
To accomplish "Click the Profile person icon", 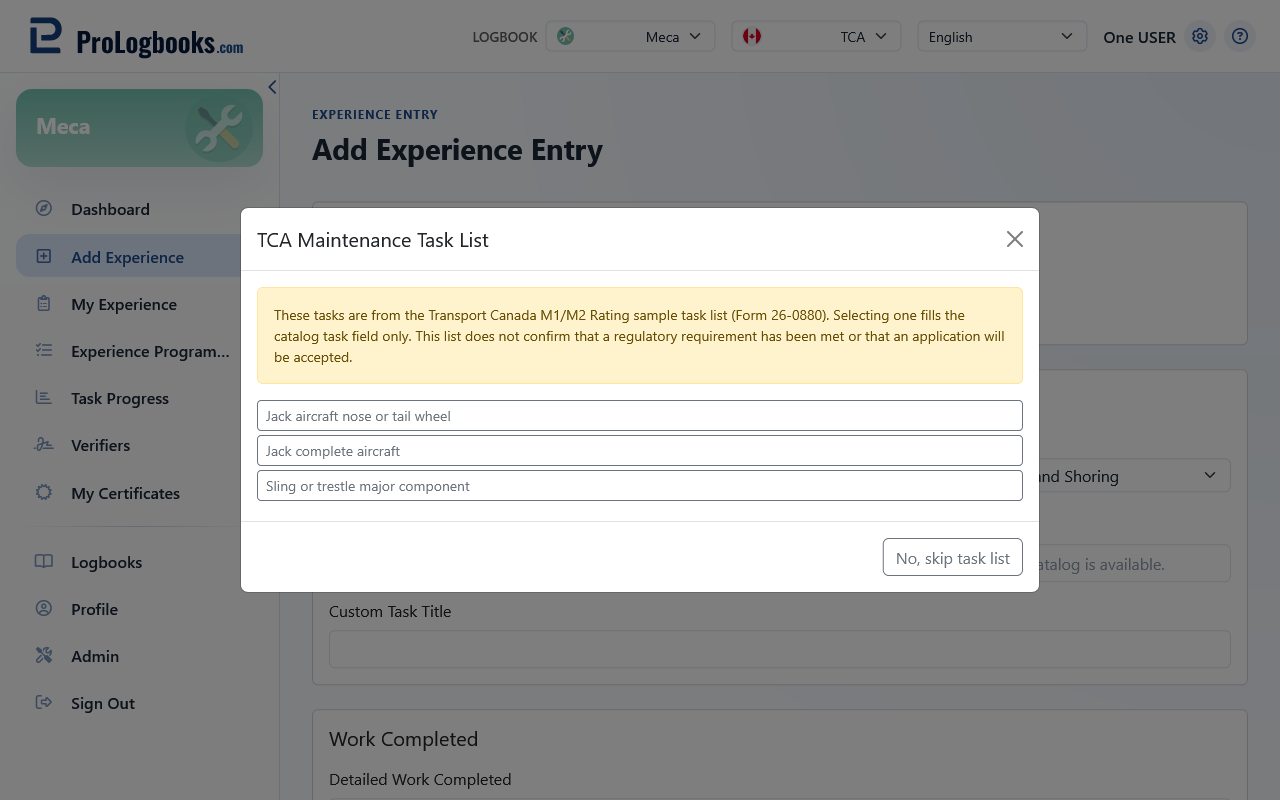I will coord(44,609).
